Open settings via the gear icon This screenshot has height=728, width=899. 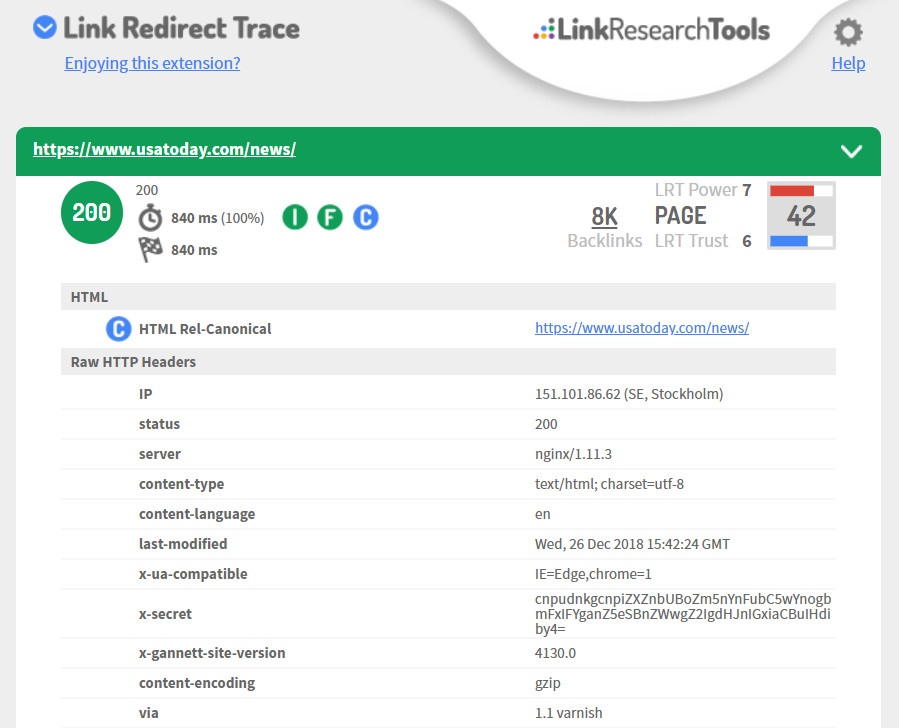848,33
